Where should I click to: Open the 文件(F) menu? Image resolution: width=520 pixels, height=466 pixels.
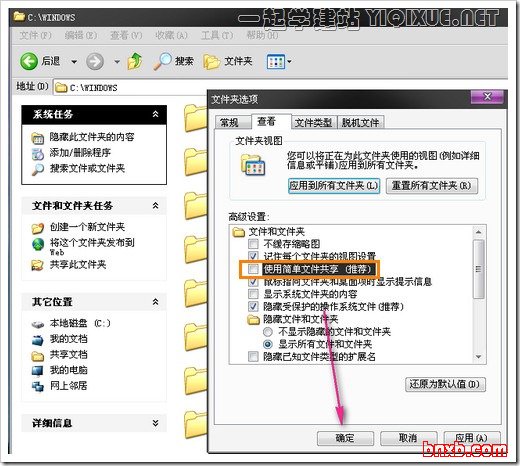(35, 35)
